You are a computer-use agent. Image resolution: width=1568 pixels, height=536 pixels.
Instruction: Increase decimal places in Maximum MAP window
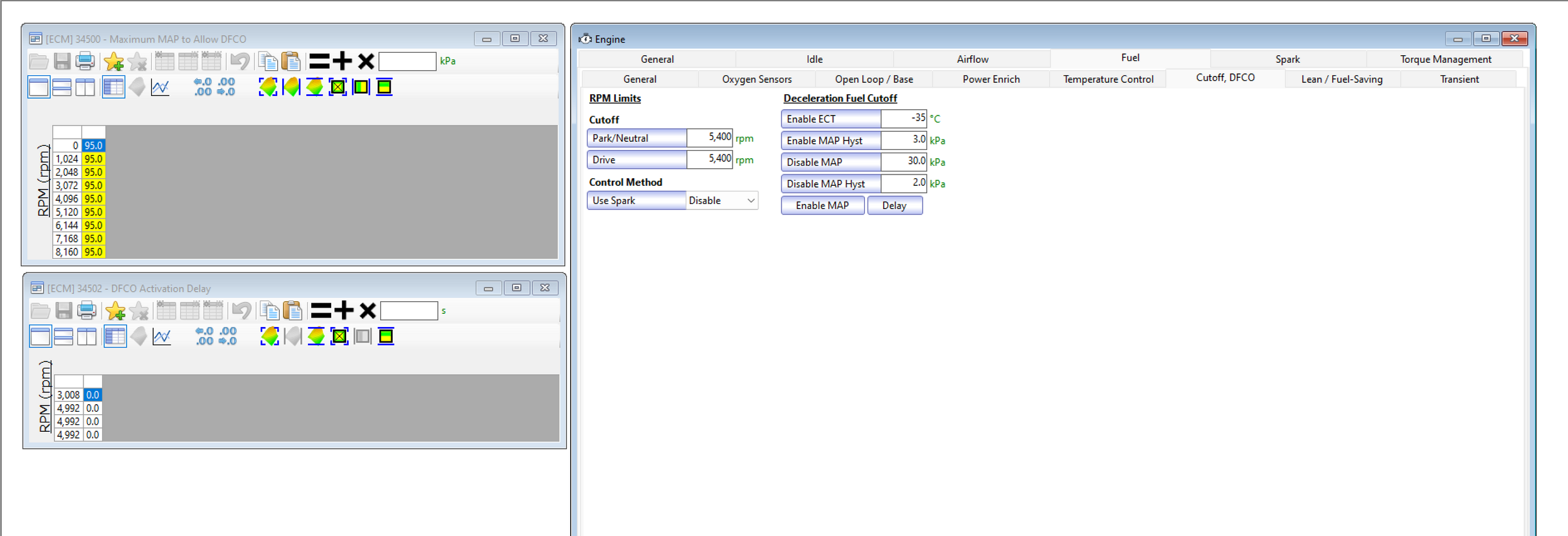point(203,87)
